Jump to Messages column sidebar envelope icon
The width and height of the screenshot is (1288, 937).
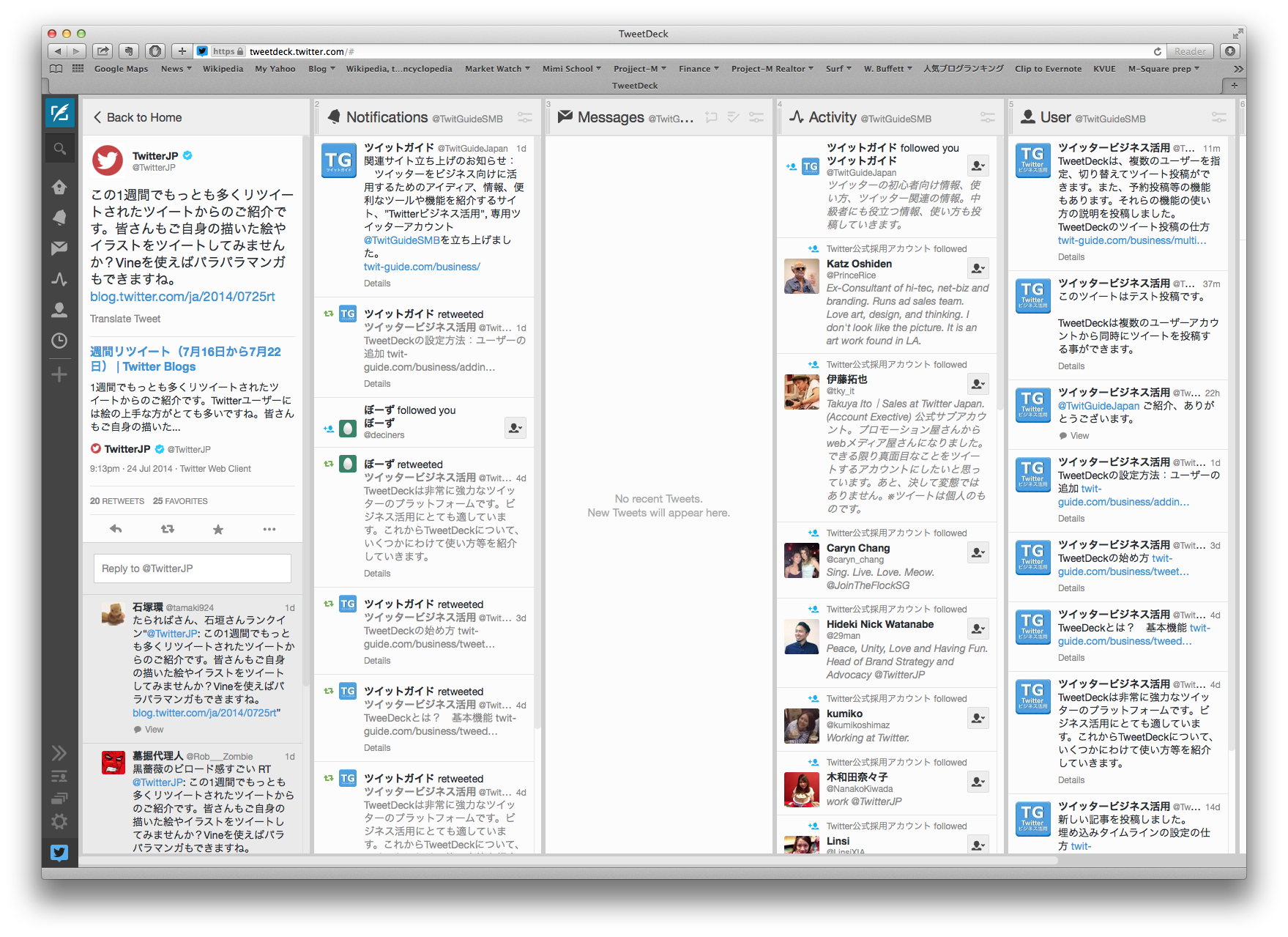click(59, 248)
